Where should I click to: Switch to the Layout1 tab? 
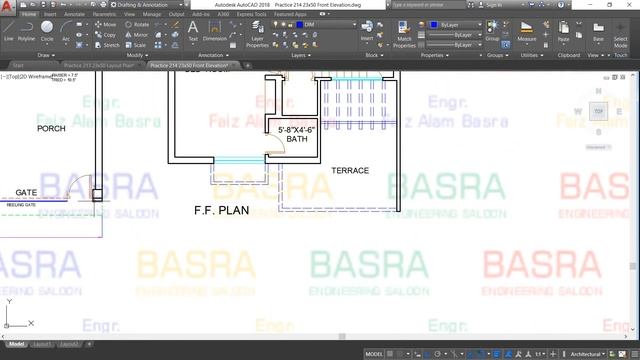[x=42, y=344]
